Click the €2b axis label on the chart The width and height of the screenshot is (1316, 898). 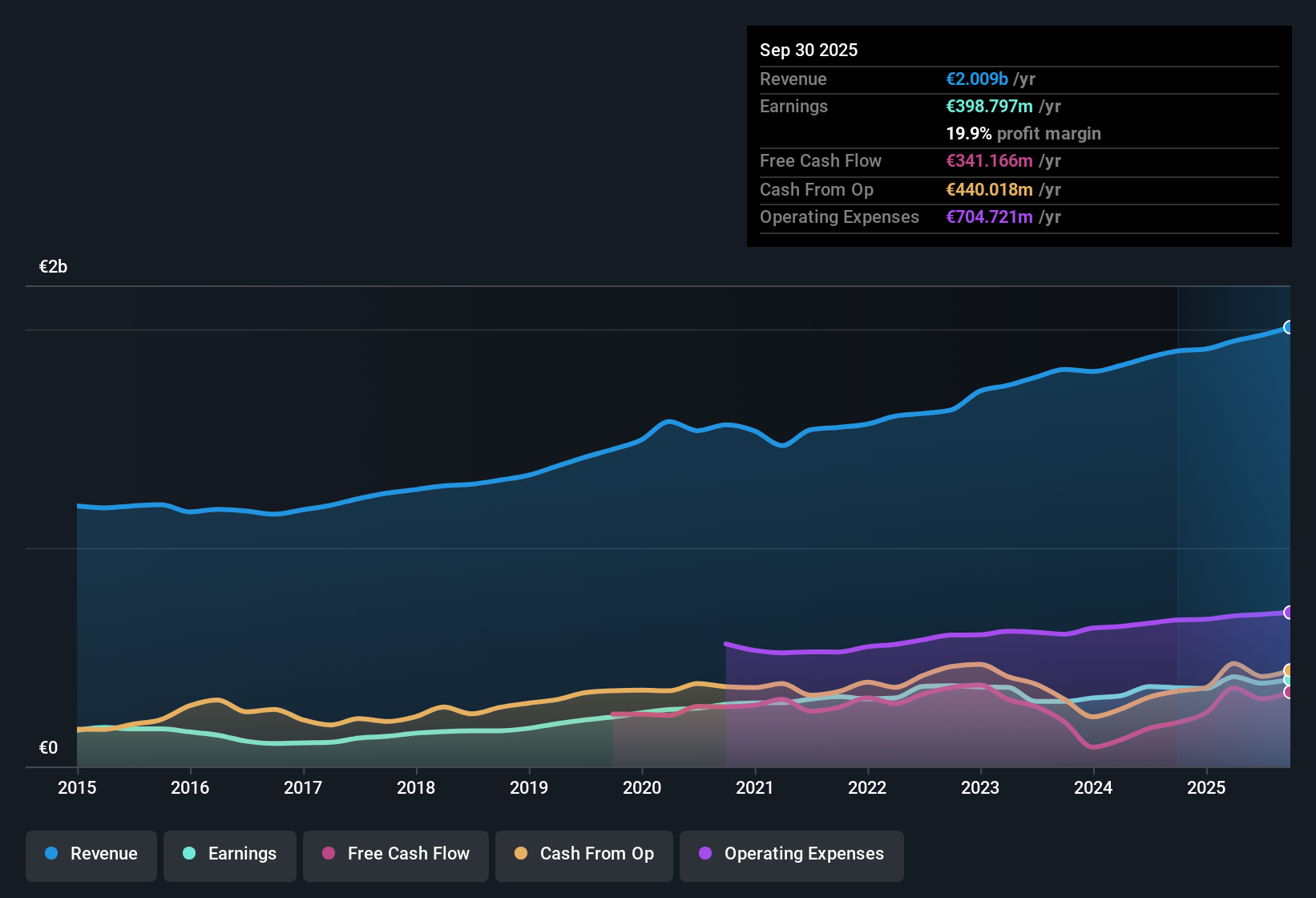pos(52,266)
